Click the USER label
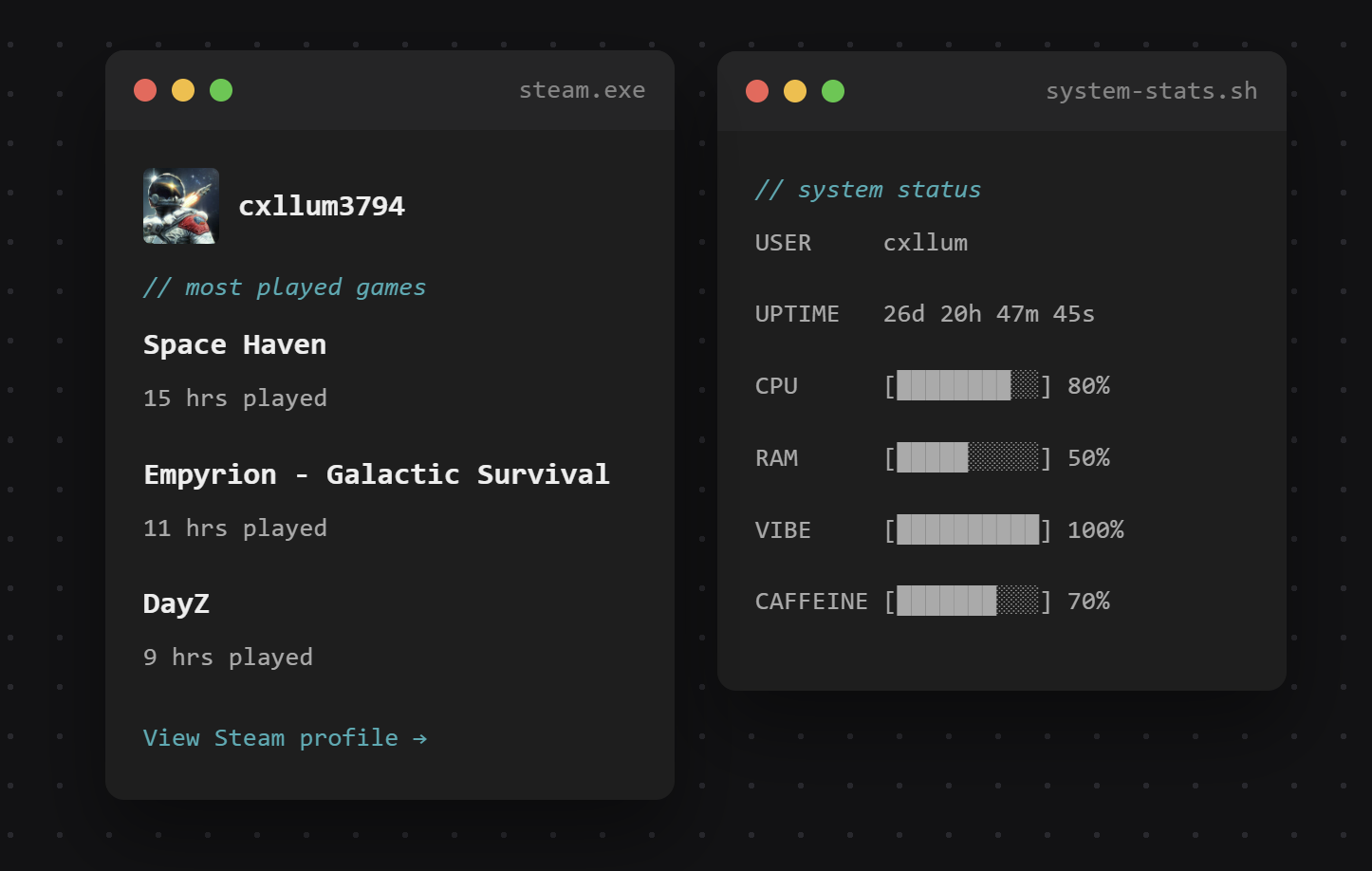Screen dimensions: 1372x871 click(x=784, y=243)
